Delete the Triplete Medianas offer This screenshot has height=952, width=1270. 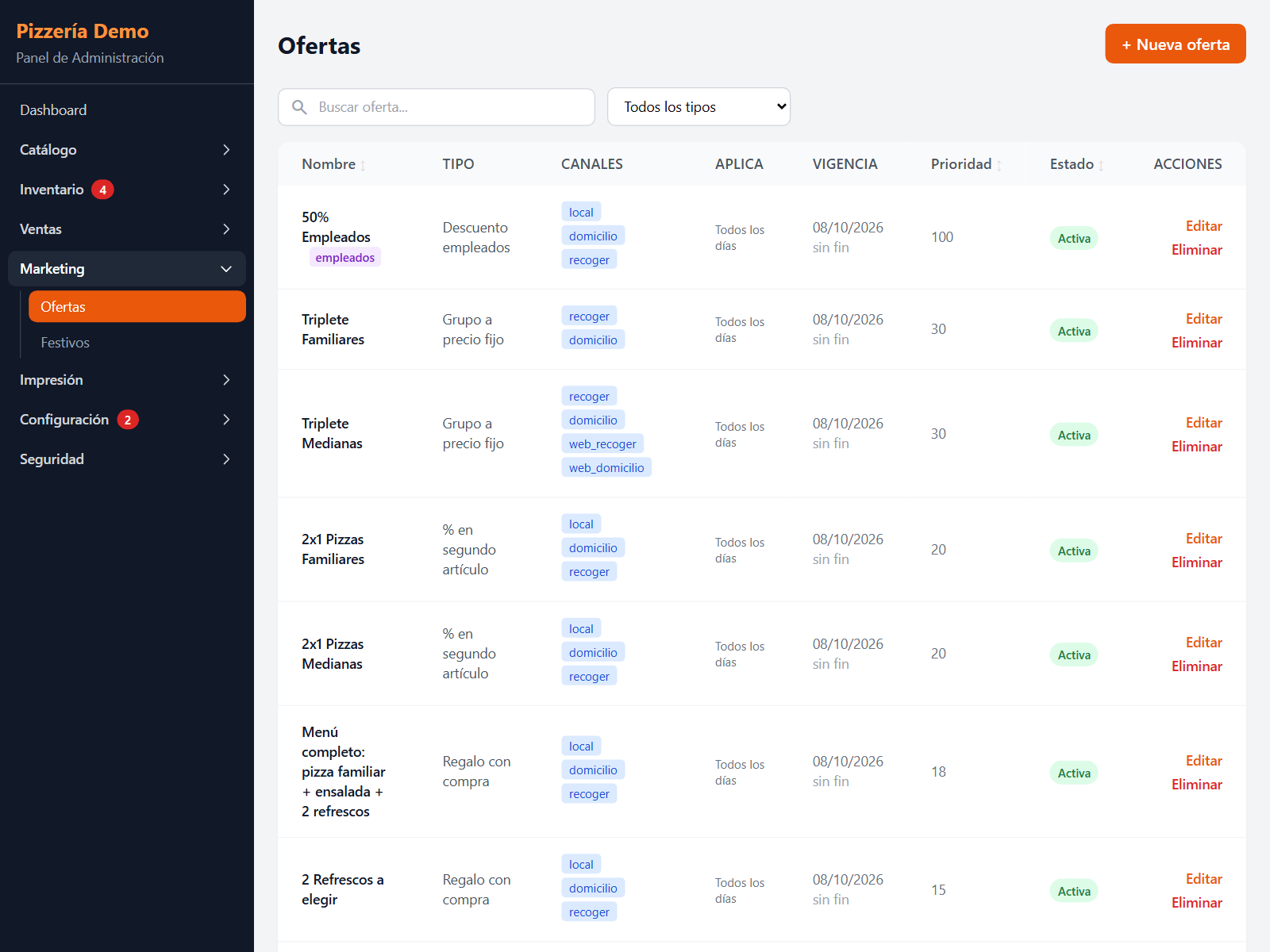click(x=1196, y=447)
